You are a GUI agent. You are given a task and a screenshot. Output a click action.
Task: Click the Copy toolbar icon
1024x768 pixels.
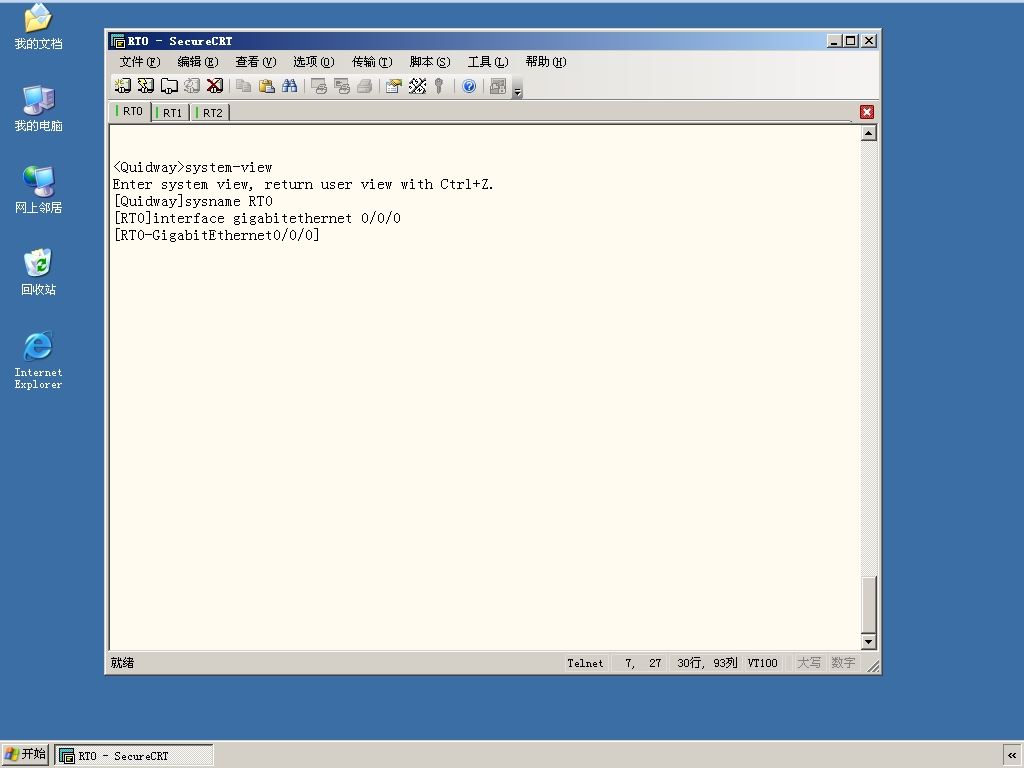244,86
